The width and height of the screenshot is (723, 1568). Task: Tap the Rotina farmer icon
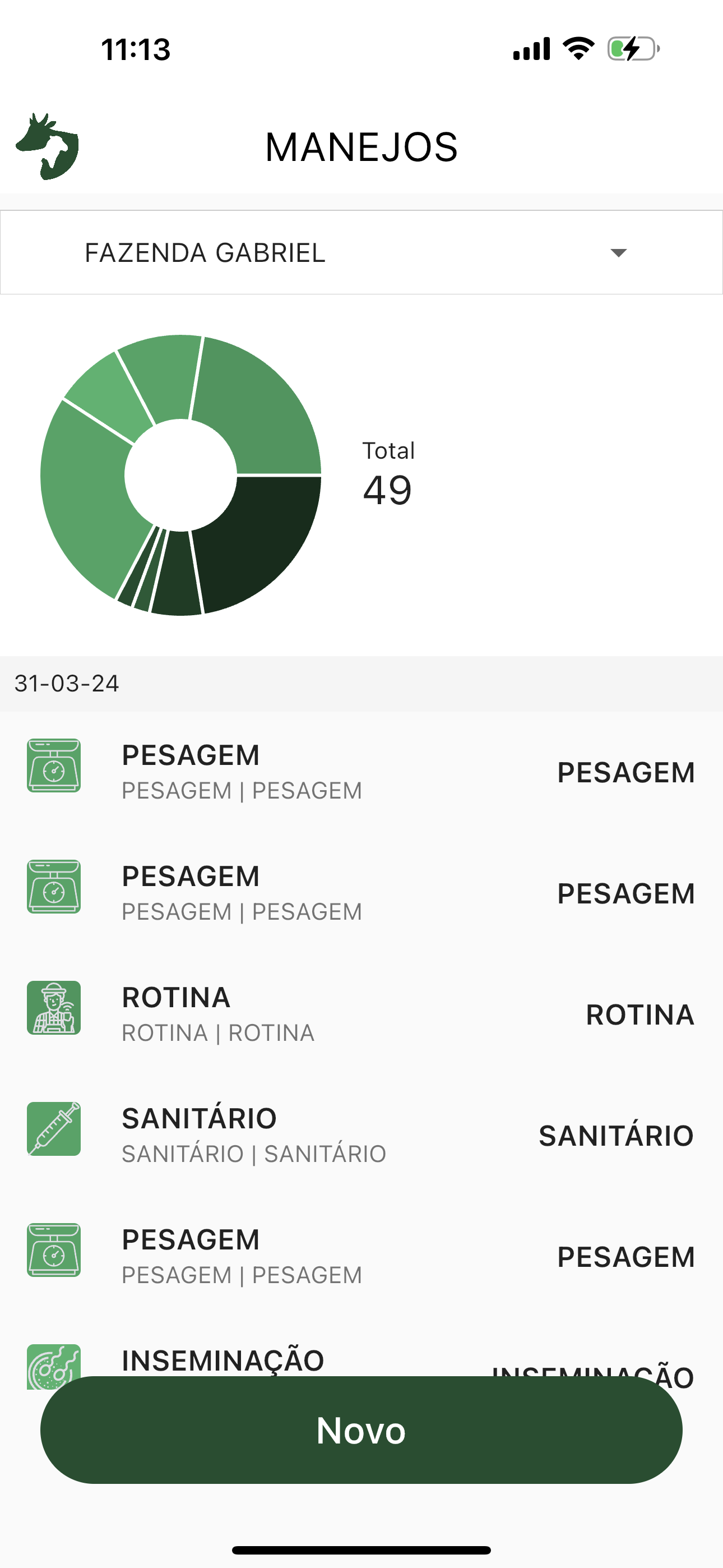pos(54,1007)
